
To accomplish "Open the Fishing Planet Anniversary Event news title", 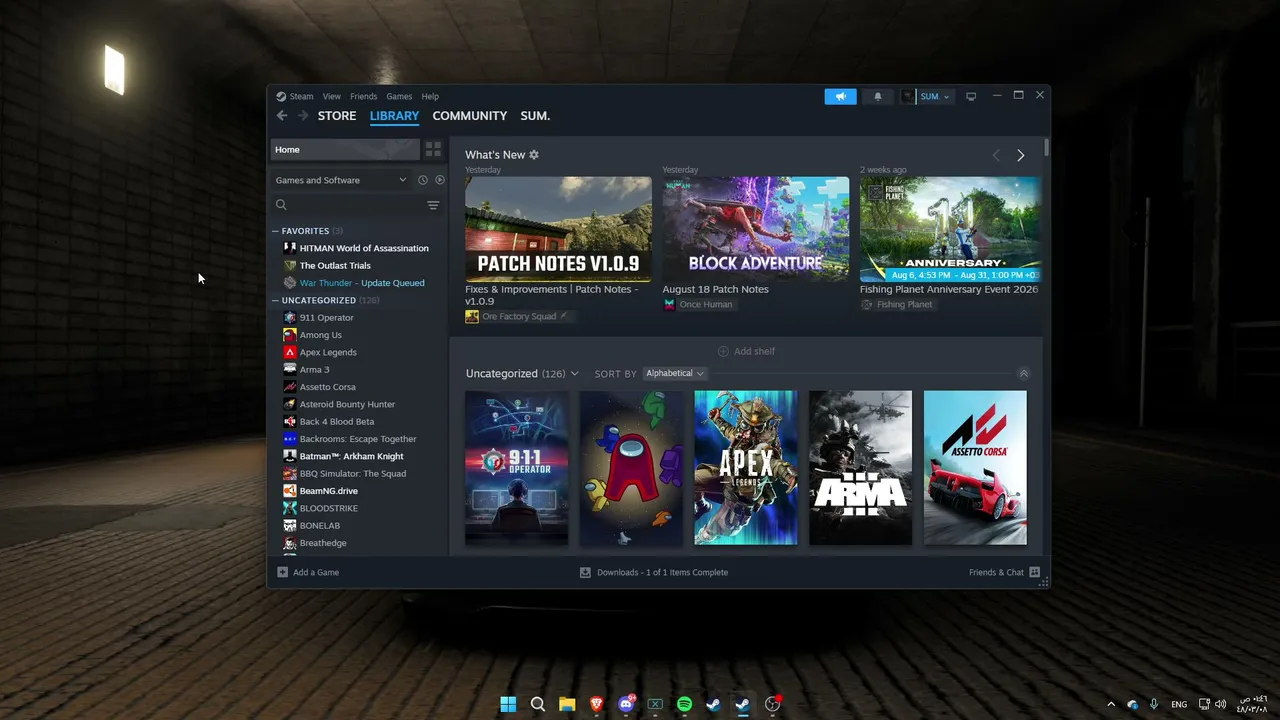I will (x=949, y=289).
